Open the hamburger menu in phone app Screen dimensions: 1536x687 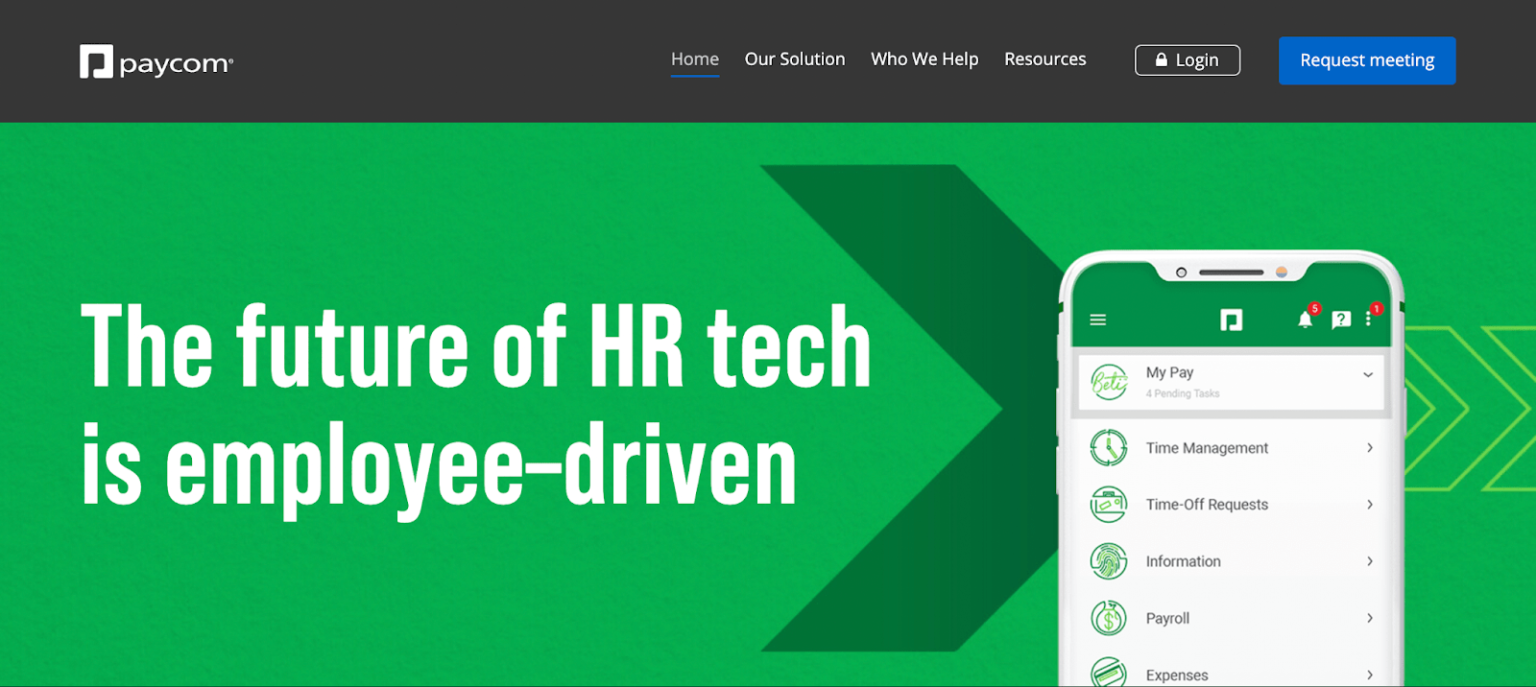(1098, 320)
